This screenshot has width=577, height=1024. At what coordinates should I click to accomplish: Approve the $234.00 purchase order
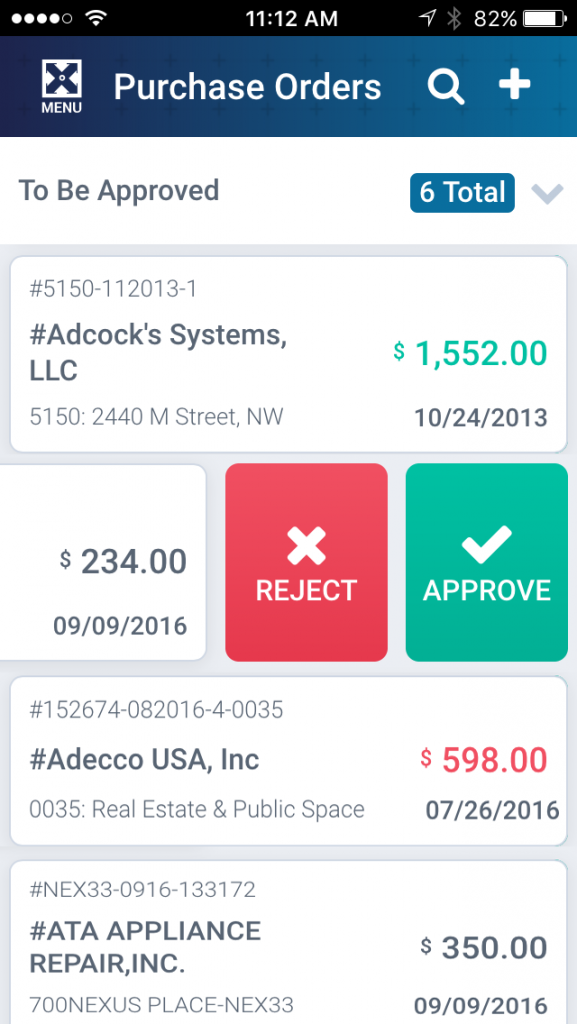pyautogui.click(x=487, y=562)
